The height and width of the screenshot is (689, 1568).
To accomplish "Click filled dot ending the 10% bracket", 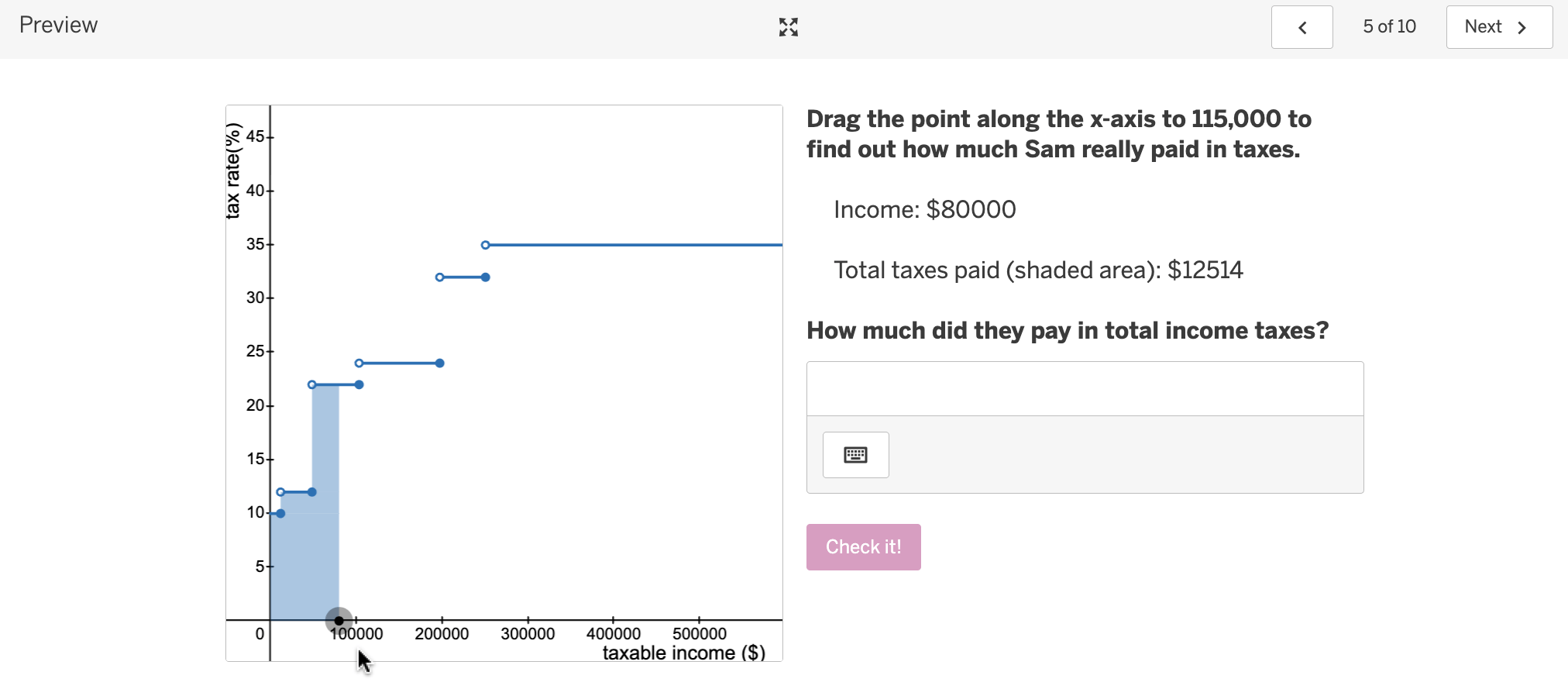I will tap(280, 513).
